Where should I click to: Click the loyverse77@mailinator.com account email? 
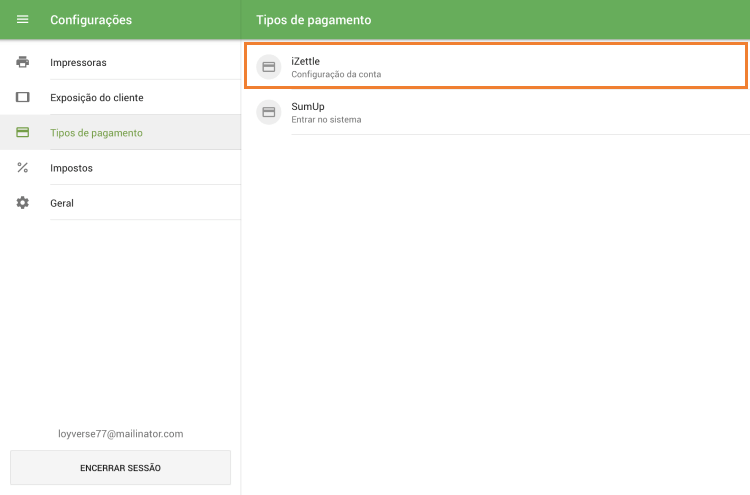[120, 434]
